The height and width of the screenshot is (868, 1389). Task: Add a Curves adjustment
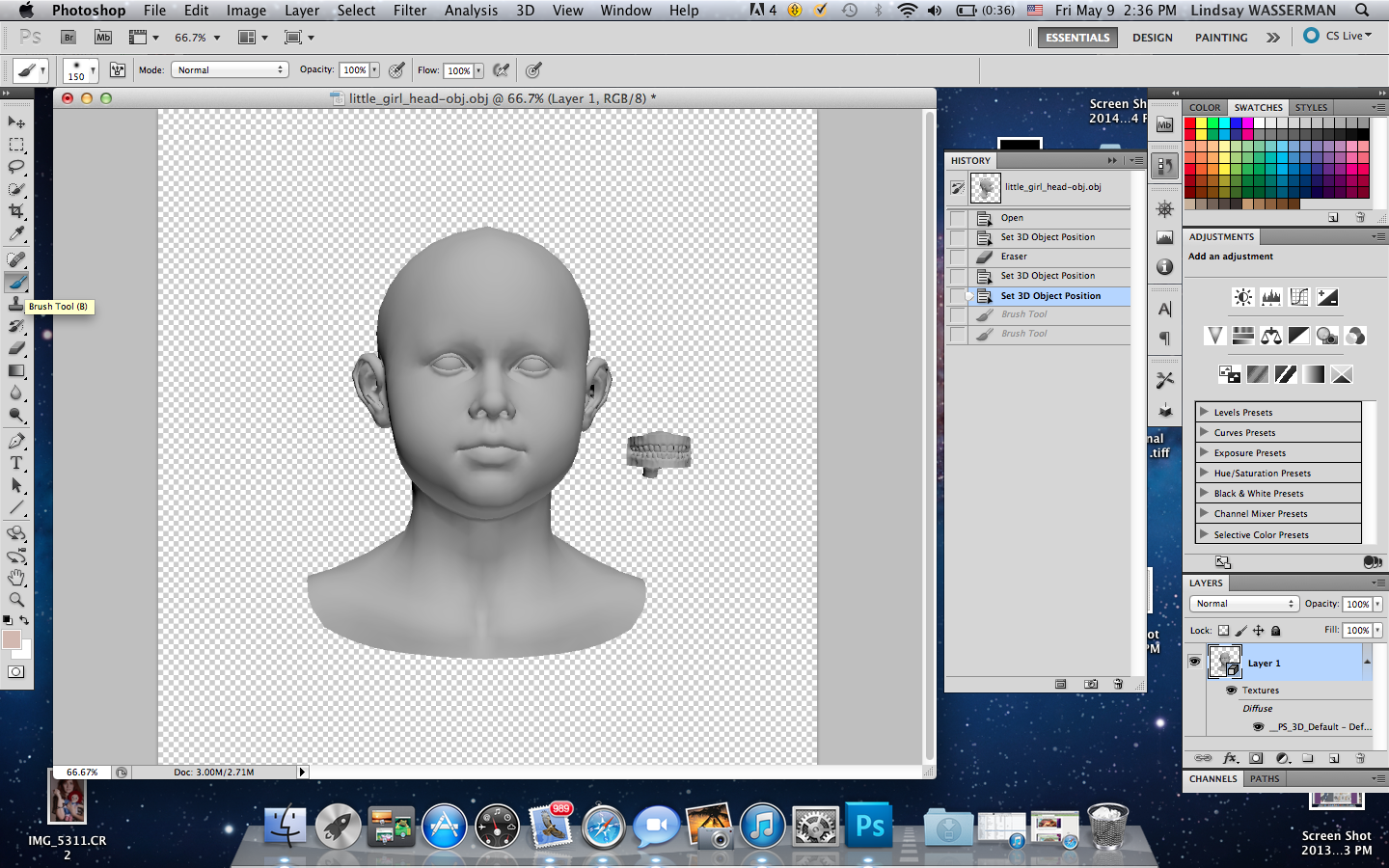1299,297
